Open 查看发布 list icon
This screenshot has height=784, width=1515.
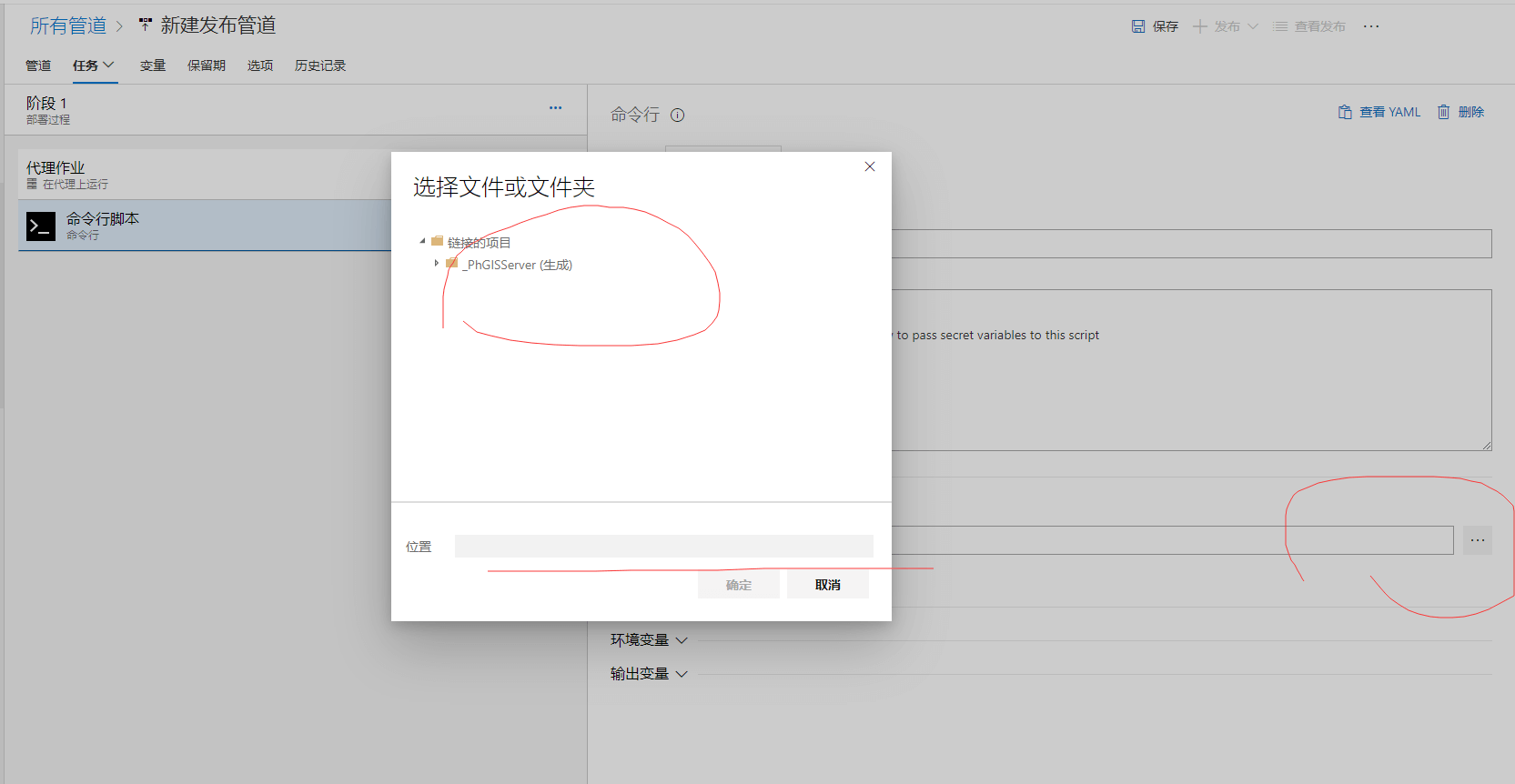(x=1280, y=26)
